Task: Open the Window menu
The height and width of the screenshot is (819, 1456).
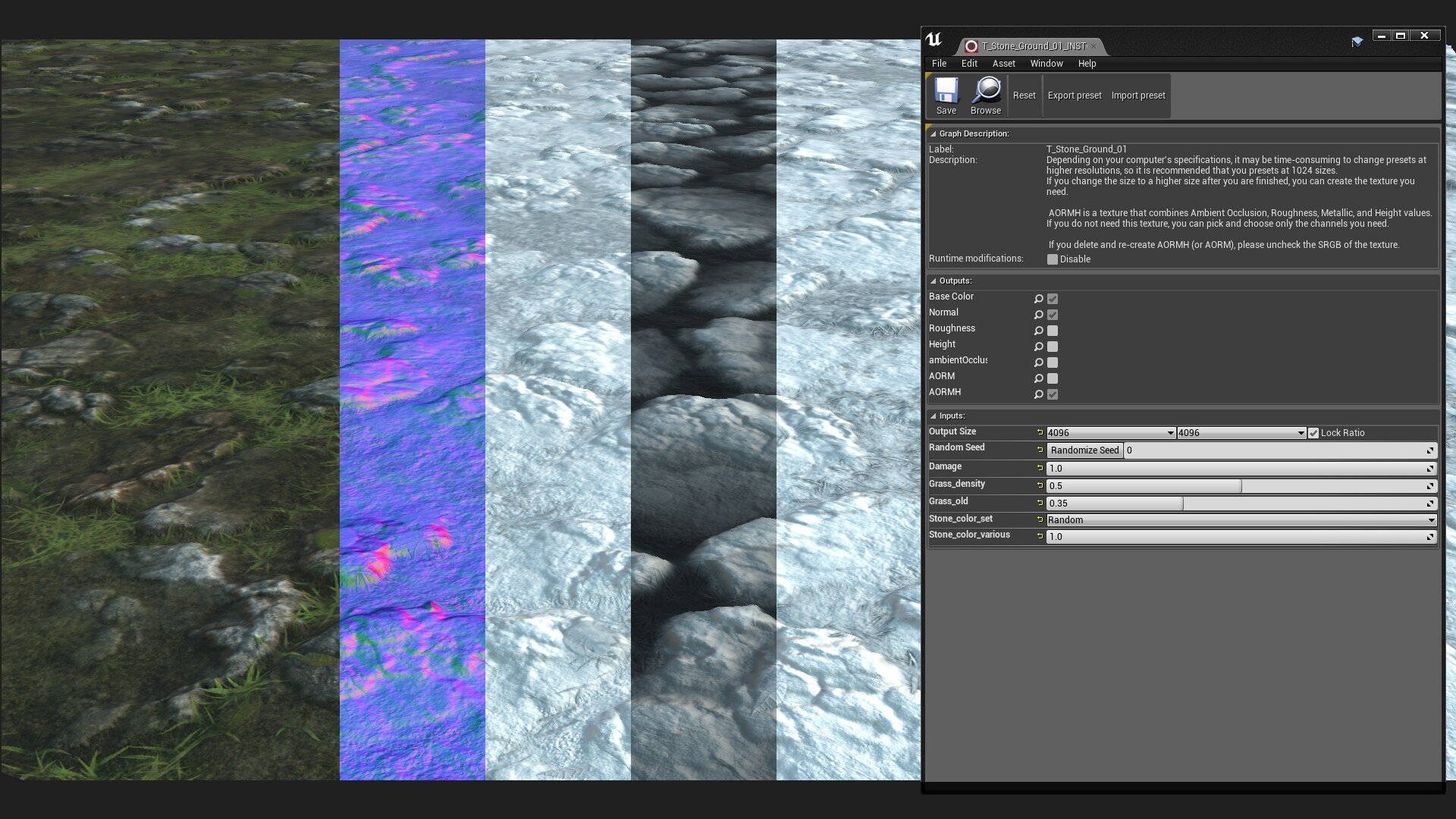Action: coord(1046,64)
